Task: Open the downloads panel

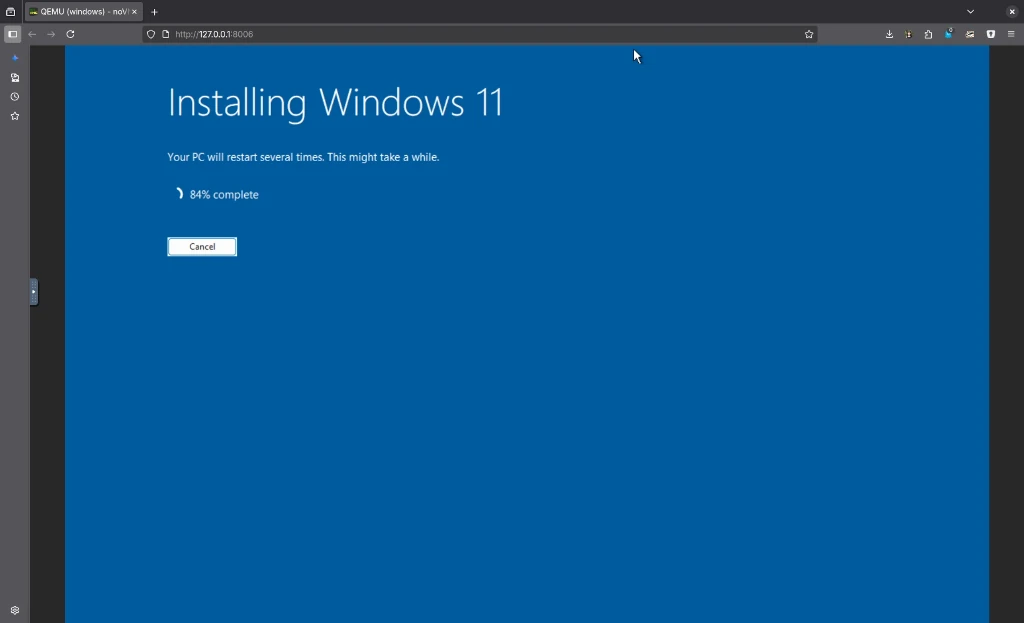Action: point(889,34)
